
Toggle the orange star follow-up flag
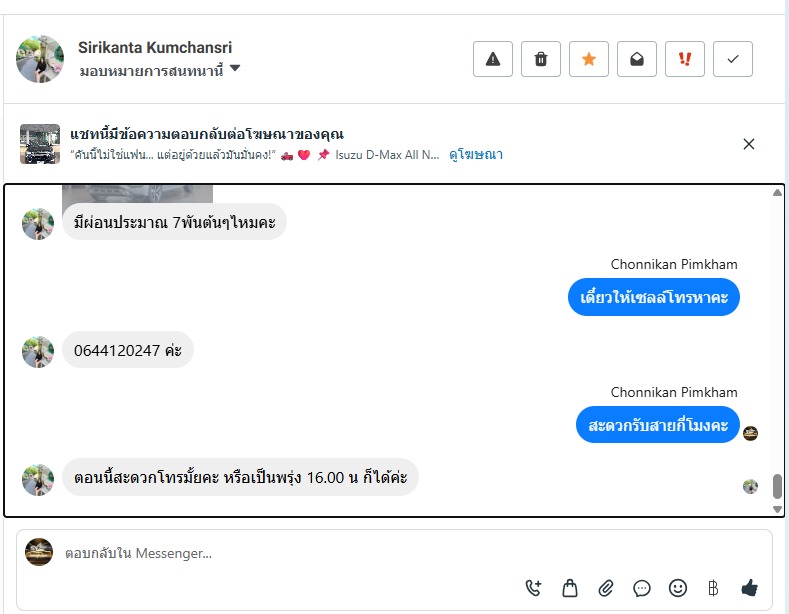click(x=589, y=59)
